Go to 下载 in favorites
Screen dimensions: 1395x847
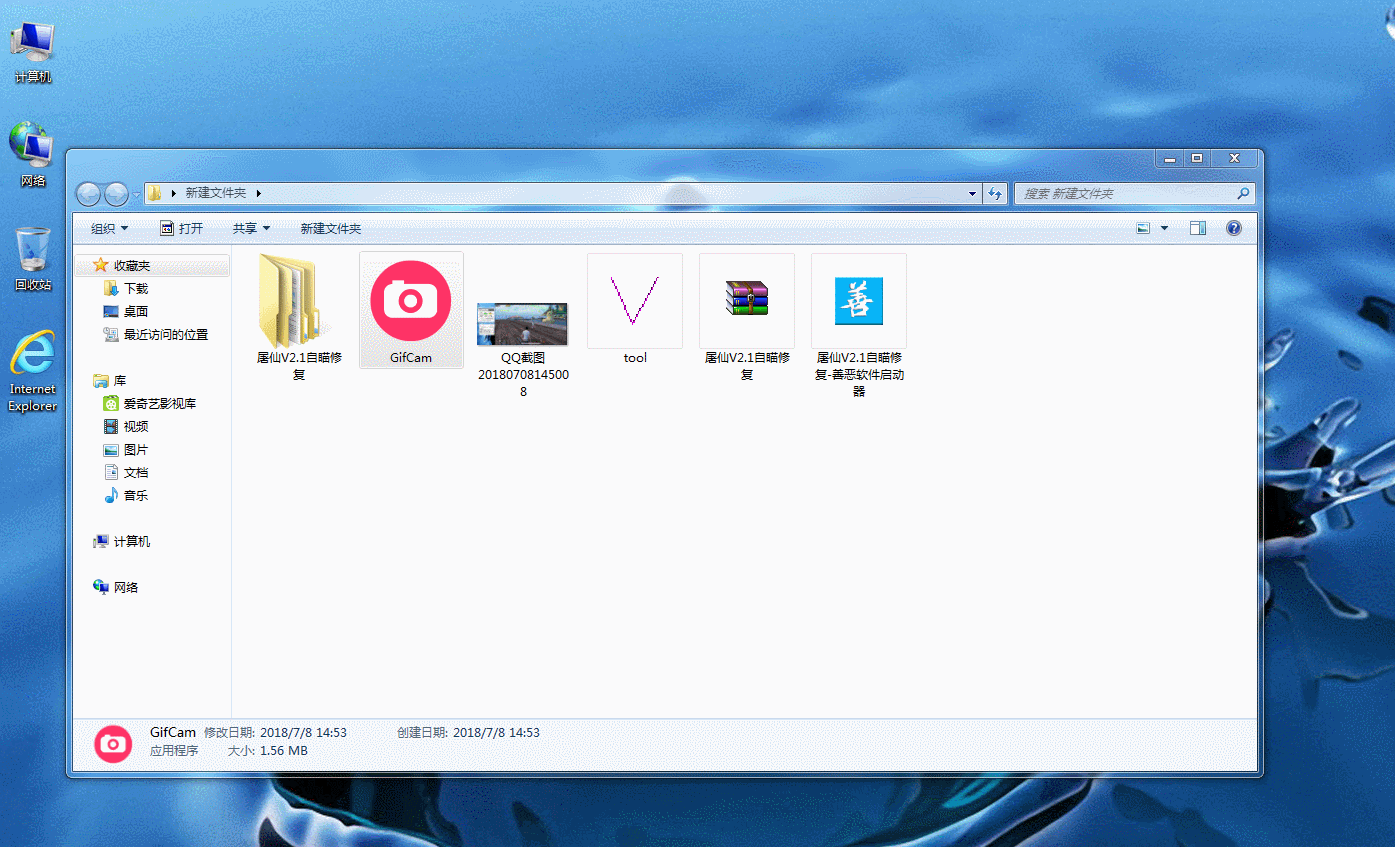coord(136,288)
